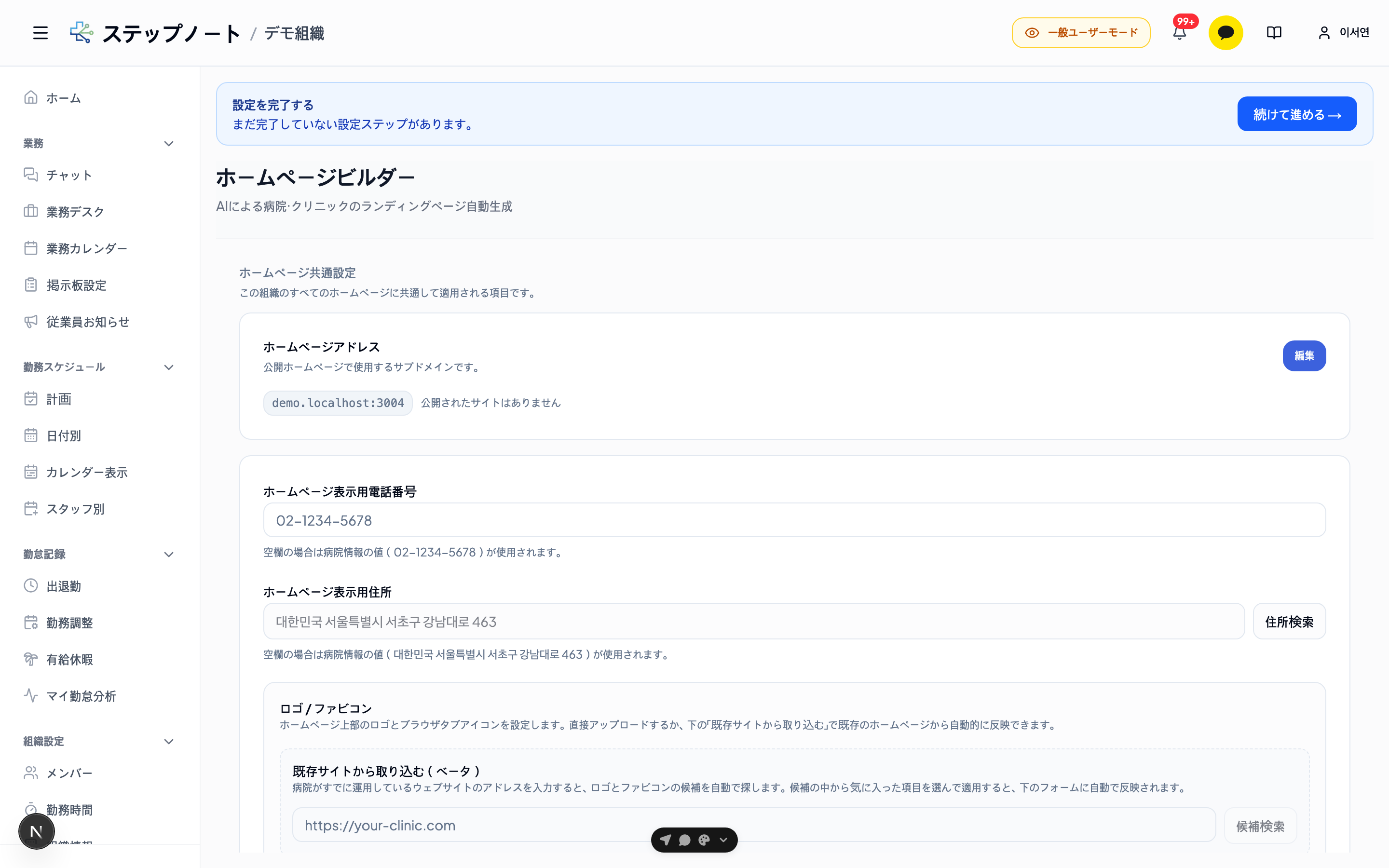Viewport: 1389px width, 868px height.
Task: Open the hamburger menu
Action: [40, 33]
